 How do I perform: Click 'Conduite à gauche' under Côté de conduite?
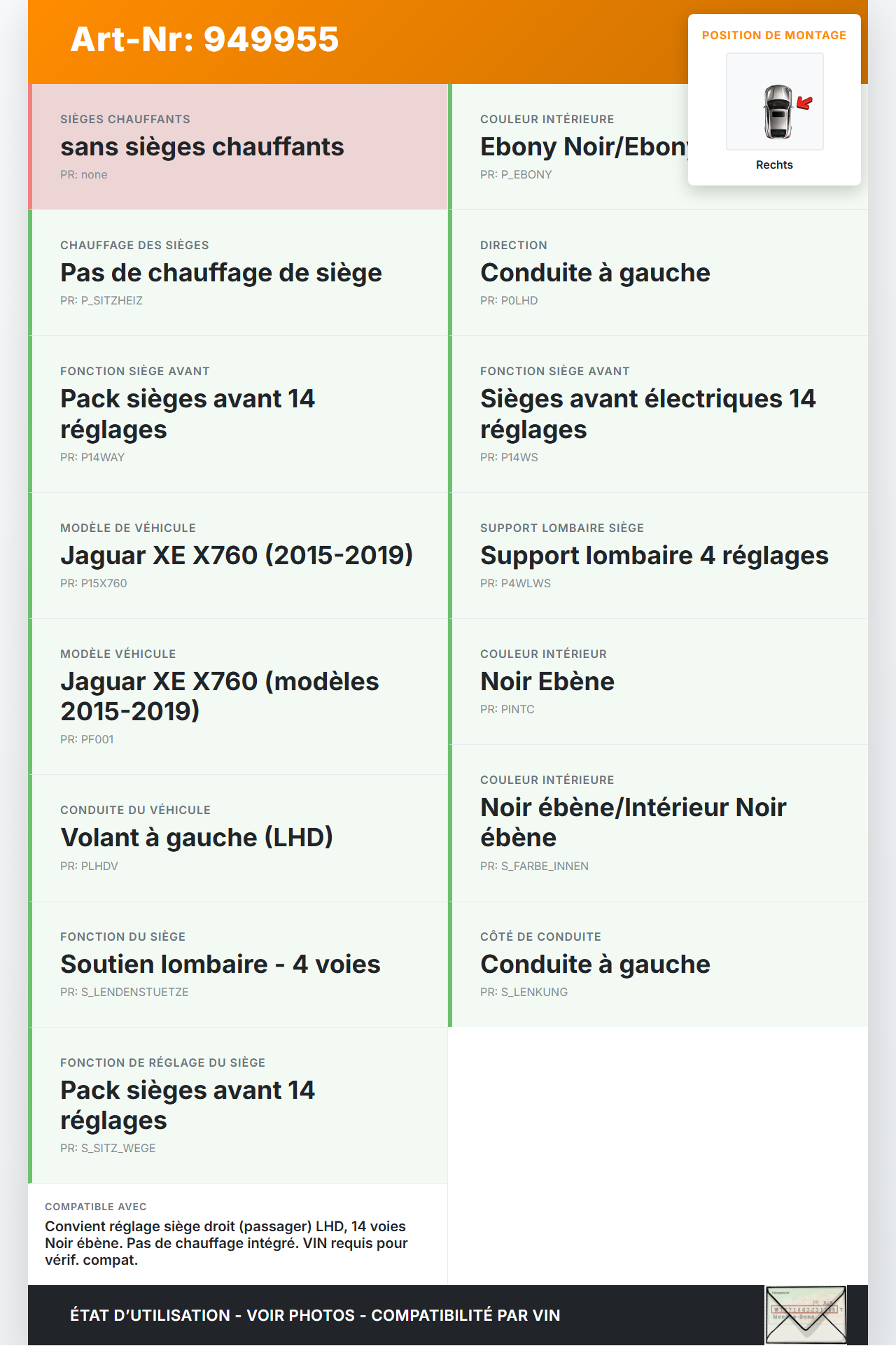(x=658, y=965)
